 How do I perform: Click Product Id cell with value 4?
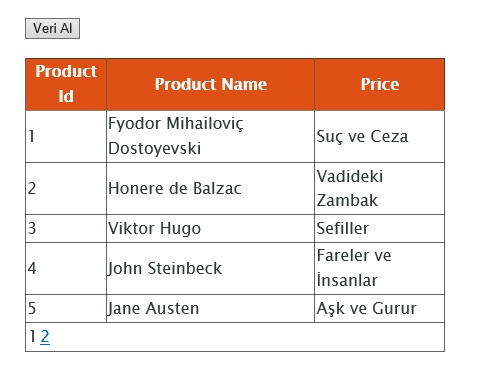(66, 268)
